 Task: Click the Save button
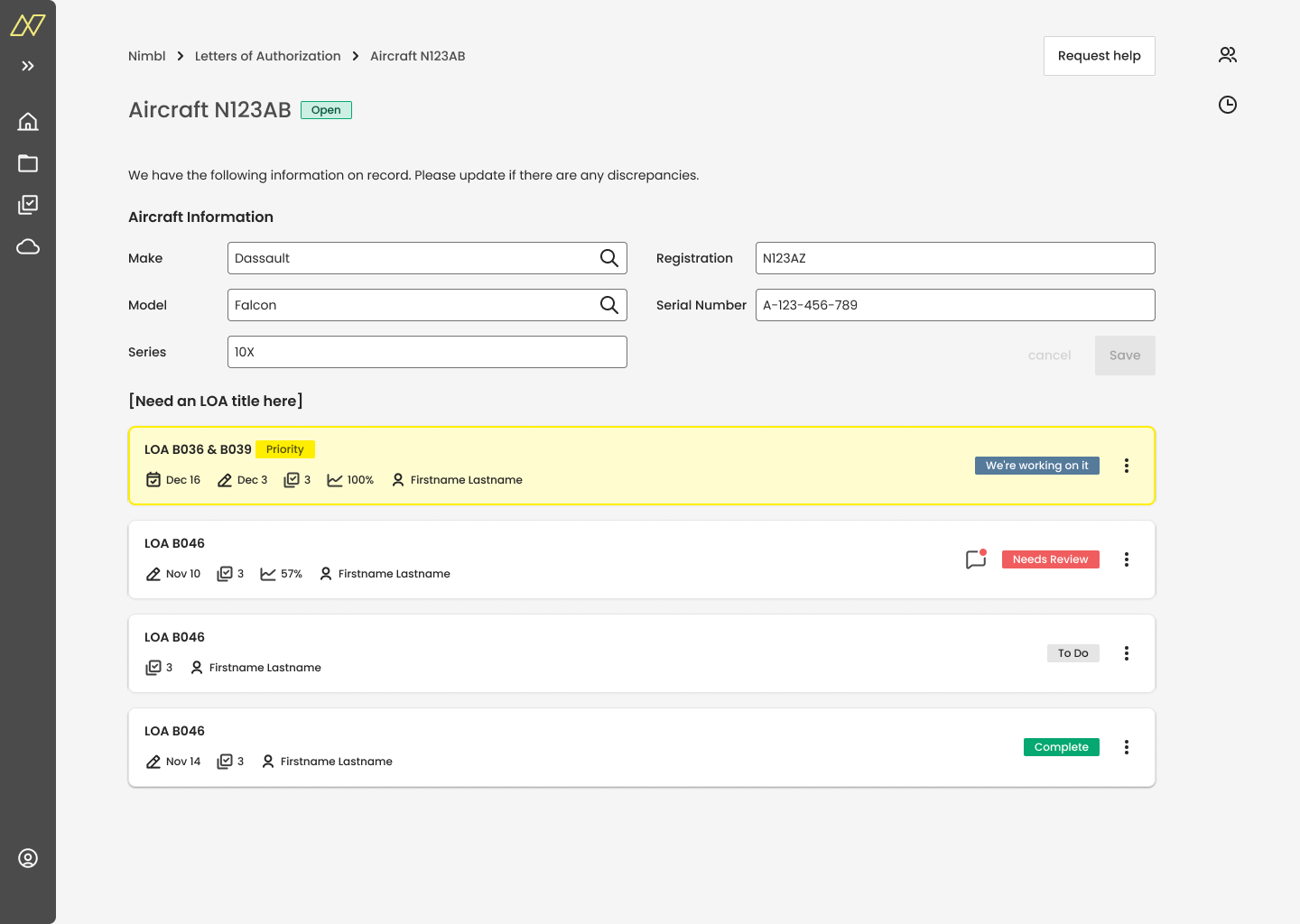click(1125, 356)
